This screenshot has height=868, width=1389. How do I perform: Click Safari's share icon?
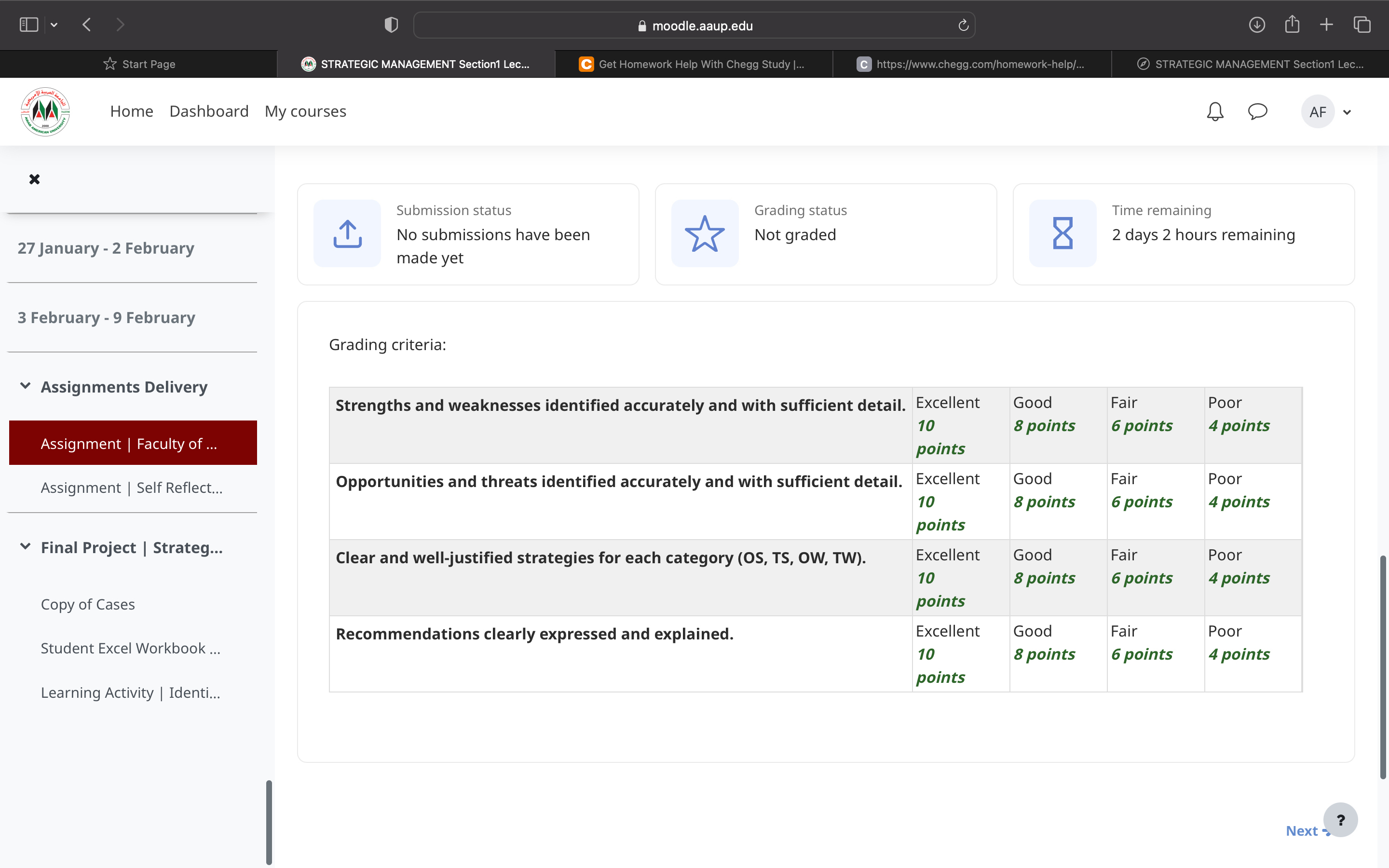[x=1292, y=25]
